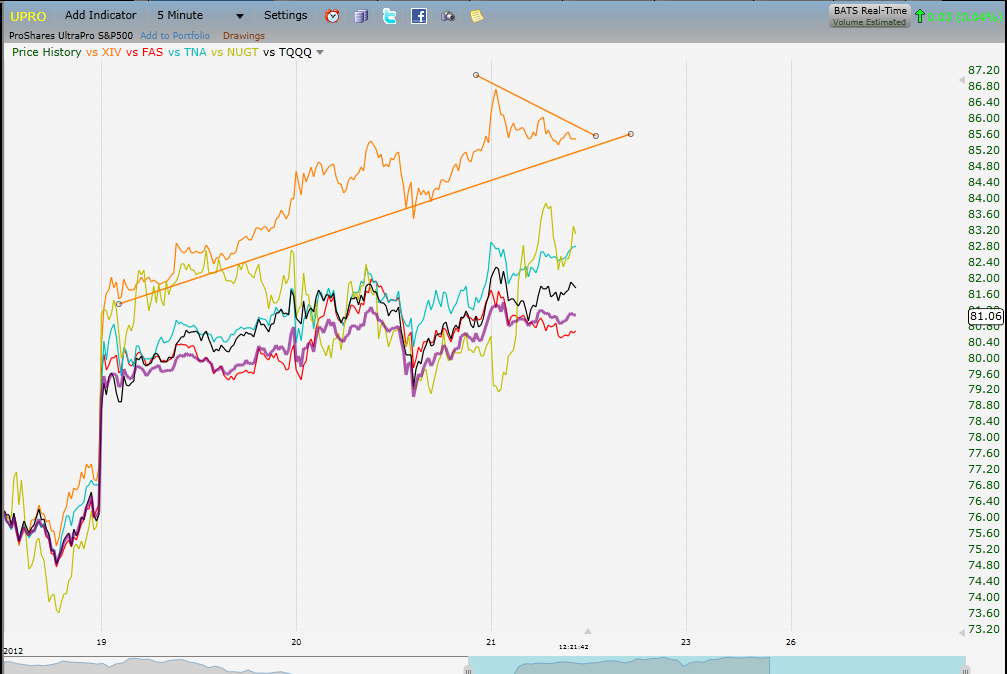The image size is (1007, 674).
Task: Open the alarm clock alert icon
Action: pyautogui.click(x=332, y=16)
